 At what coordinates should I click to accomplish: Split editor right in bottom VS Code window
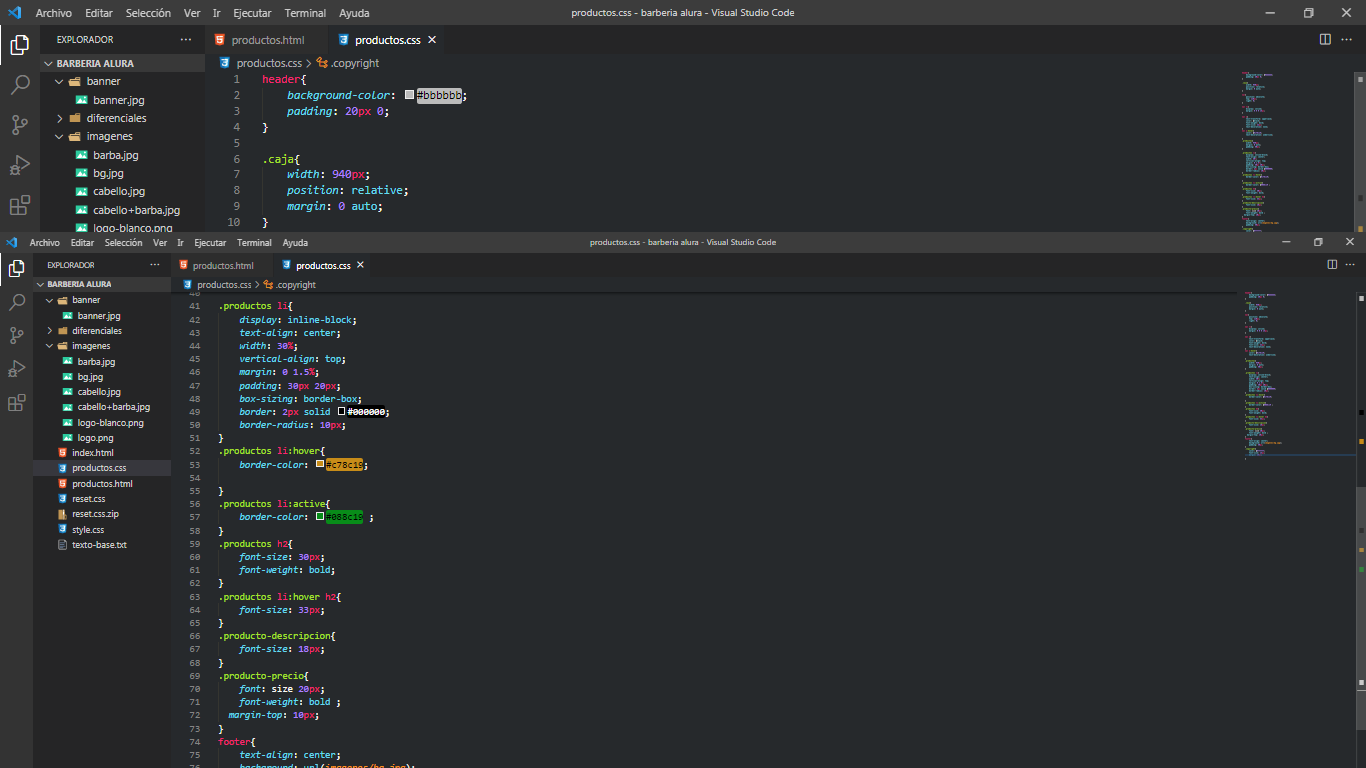tap(1332, 265)
